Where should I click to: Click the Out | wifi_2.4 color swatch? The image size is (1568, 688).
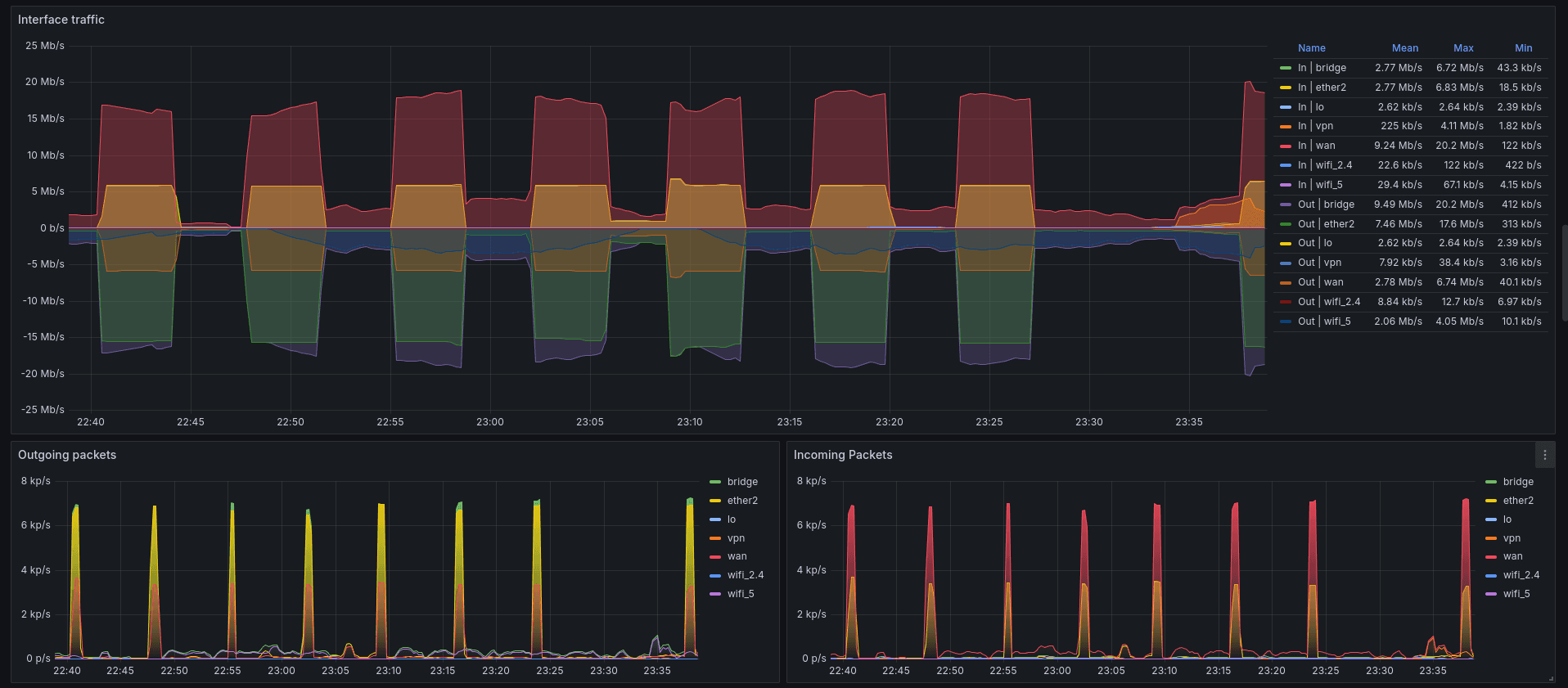[x=1286, y=302]
